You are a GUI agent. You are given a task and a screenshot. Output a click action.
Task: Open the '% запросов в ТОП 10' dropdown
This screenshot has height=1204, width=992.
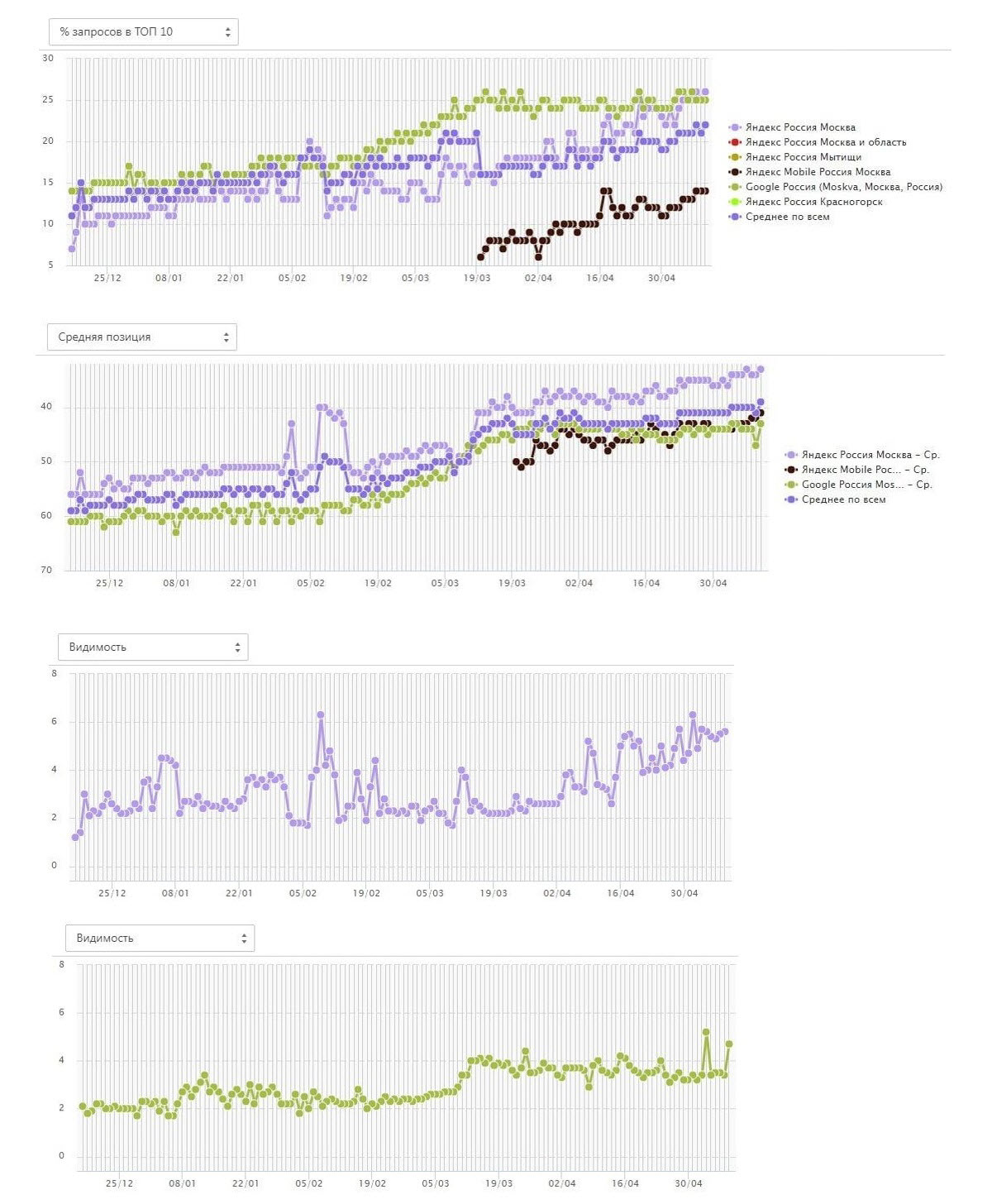tap(143, 32)
